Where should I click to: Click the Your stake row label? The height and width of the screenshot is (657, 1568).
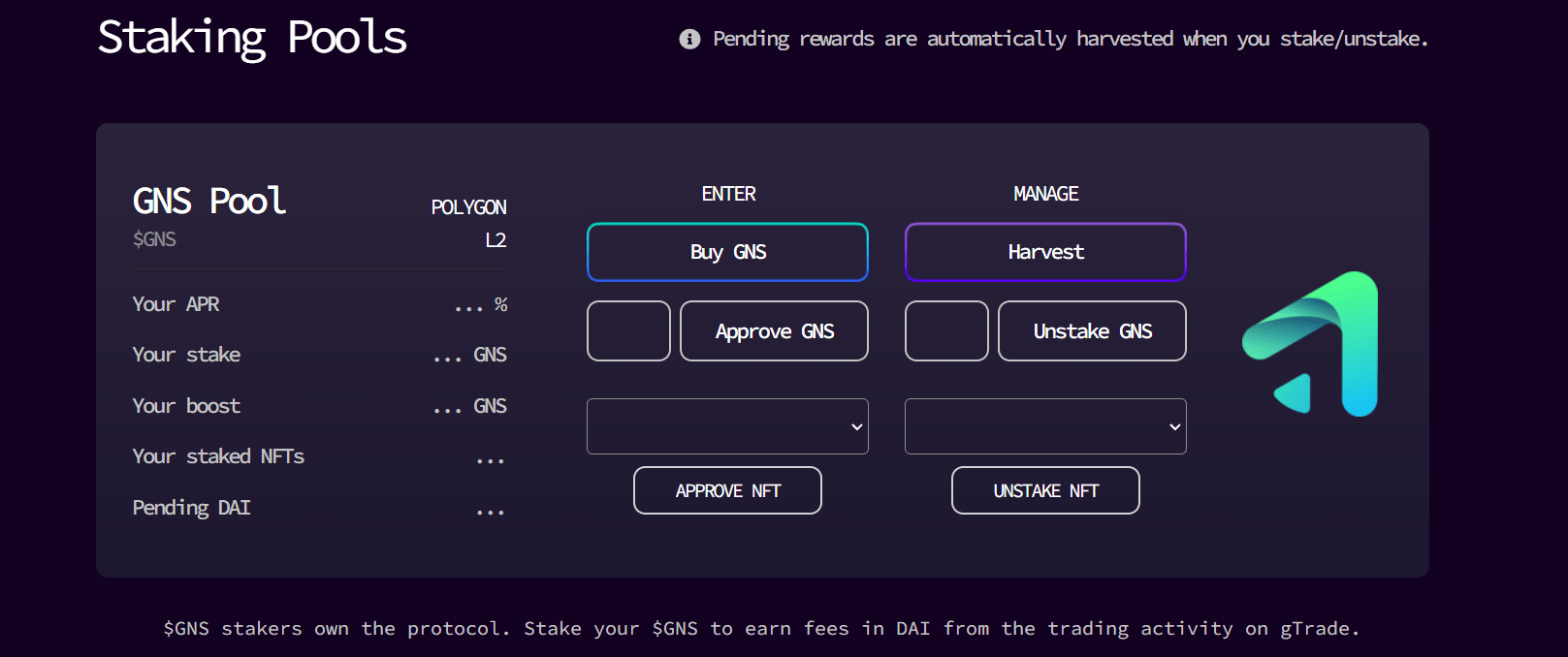point(186,355)
